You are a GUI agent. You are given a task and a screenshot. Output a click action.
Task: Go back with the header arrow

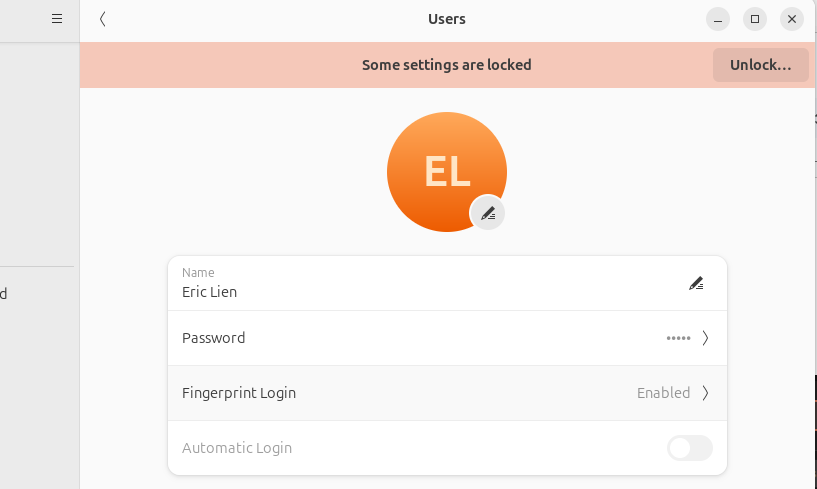(x=103, y=19)
